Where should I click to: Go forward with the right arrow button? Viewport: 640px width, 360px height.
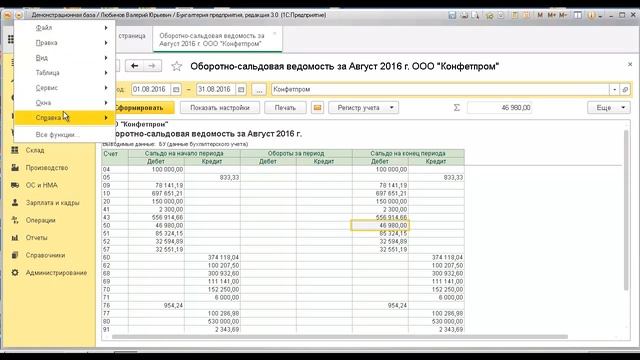click(x=152, y=66)
